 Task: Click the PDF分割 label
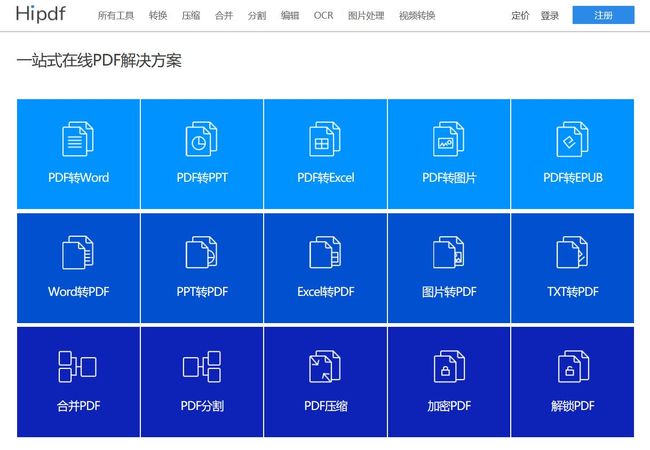coord(202,406)
